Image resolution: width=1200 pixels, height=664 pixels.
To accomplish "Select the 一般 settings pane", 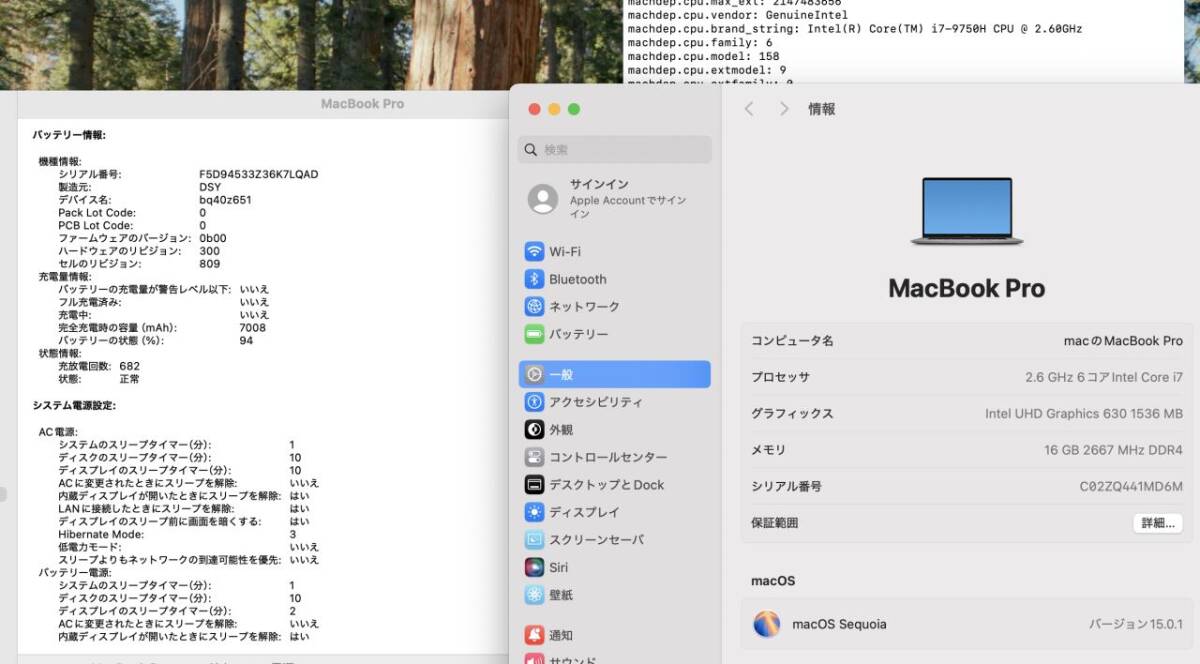I will 557,373.
